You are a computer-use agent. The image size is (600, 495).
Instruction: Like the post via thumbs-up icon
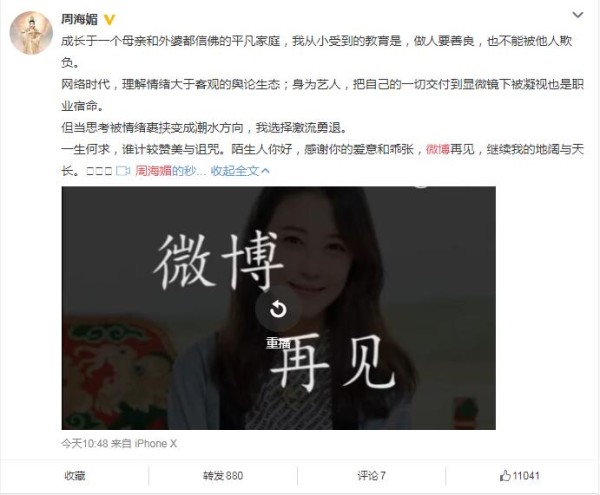click(x=505, y=475)
